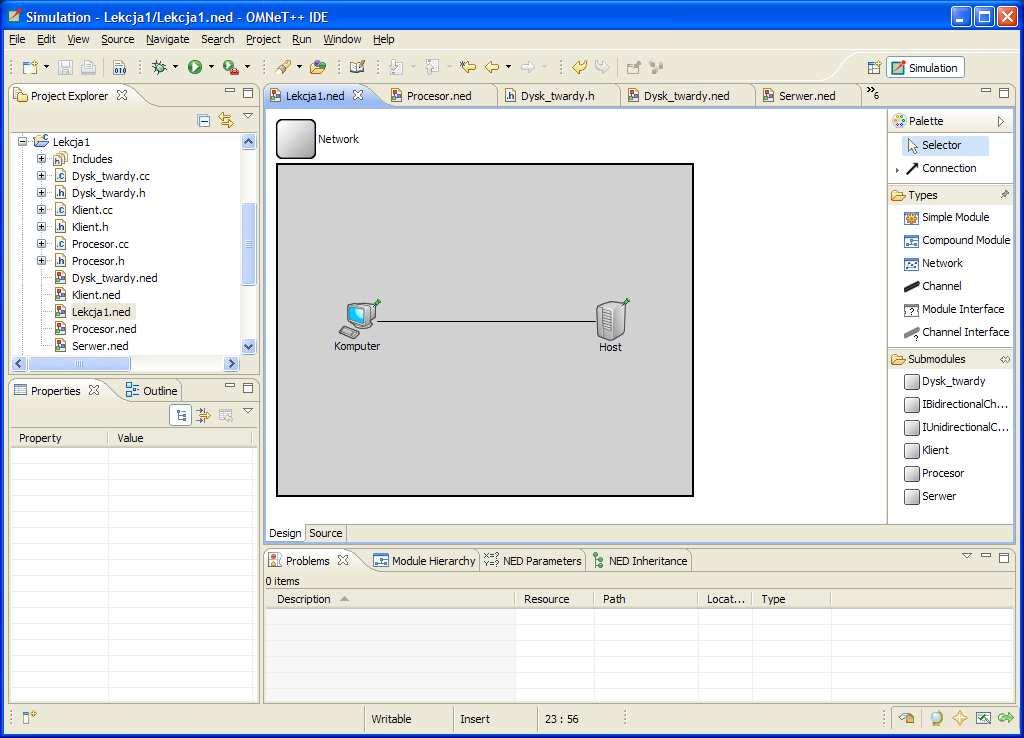This screenshot has height=738, width=1024.
Task: Click the Network gray box on canvas
Action: 296,138
